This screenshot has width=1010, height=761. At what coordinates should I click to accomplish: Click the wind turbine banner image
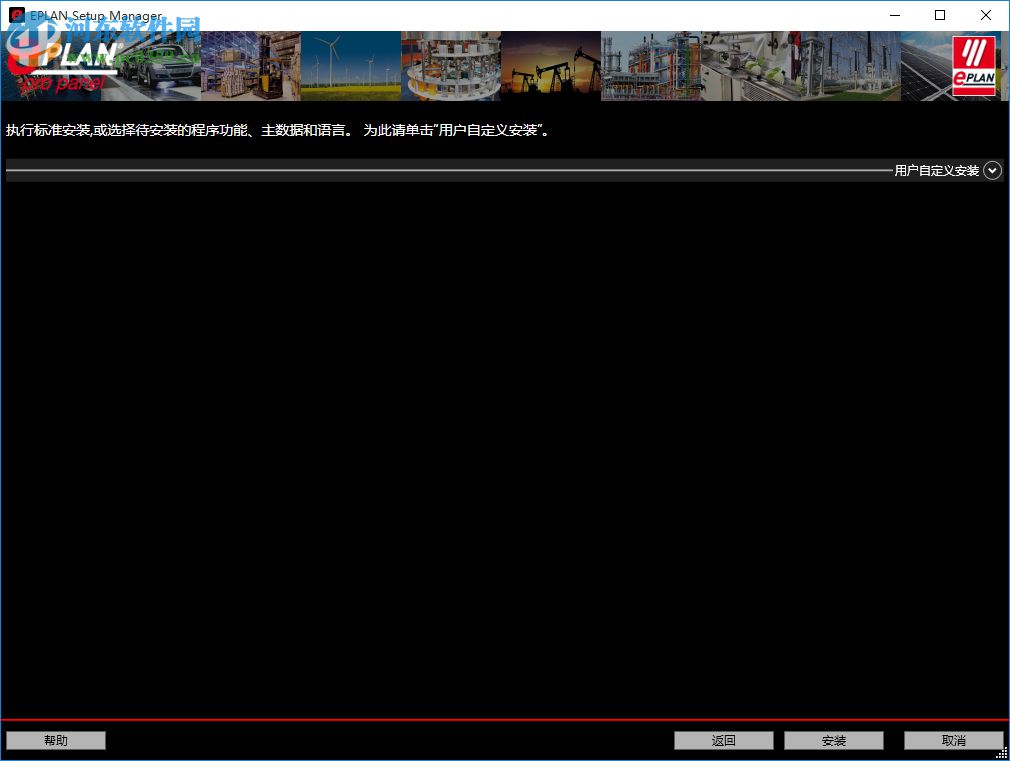click(350, 66)
